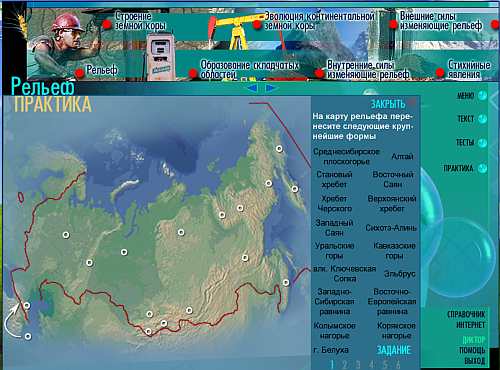This screenshot has width=500, height=370.
Task: Pick the 'Верхоянский хребет' label
Action: pos(392,203)
